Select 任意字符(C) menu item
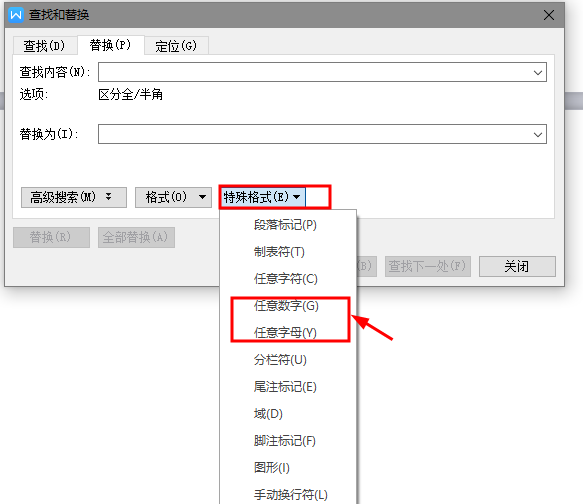This screenshot has width=583, height=504. pos(286,279)
